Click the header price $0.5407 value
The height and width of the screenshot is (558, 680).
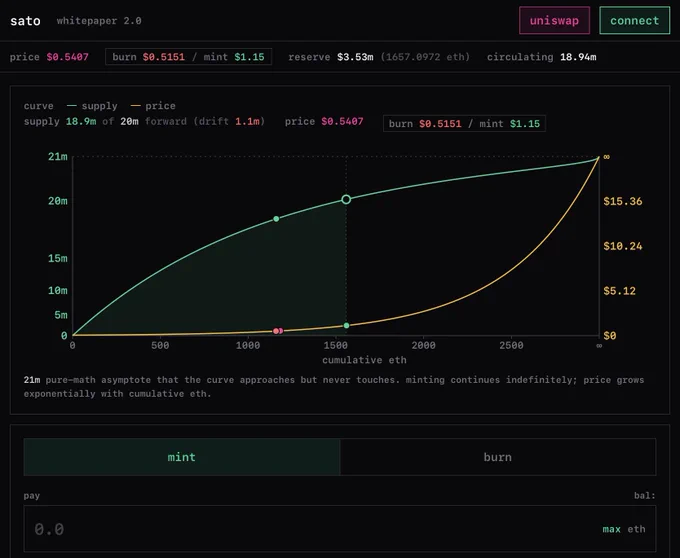click(68, 57)
